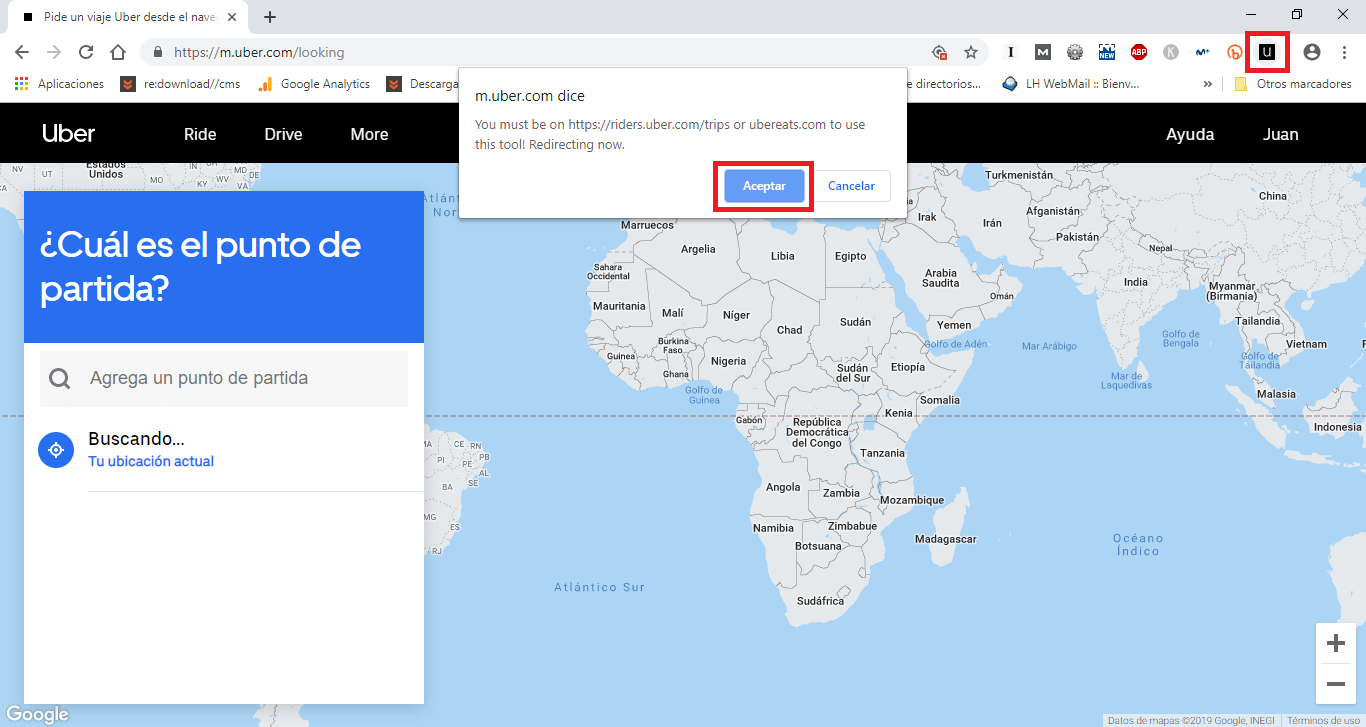
Task: Click the gray K extension icon
Action: 1171,52
